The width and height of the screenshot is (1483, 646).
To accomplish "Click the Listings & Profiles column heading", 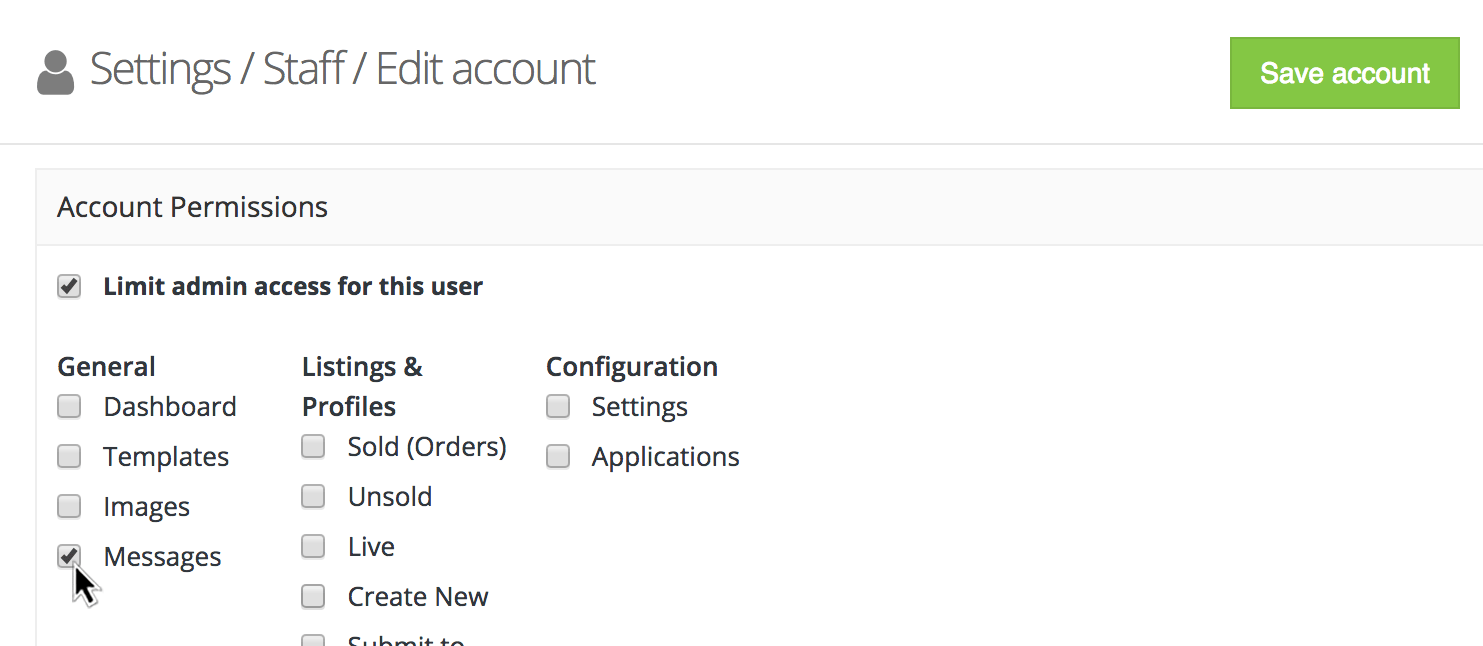I will [361, 386].
